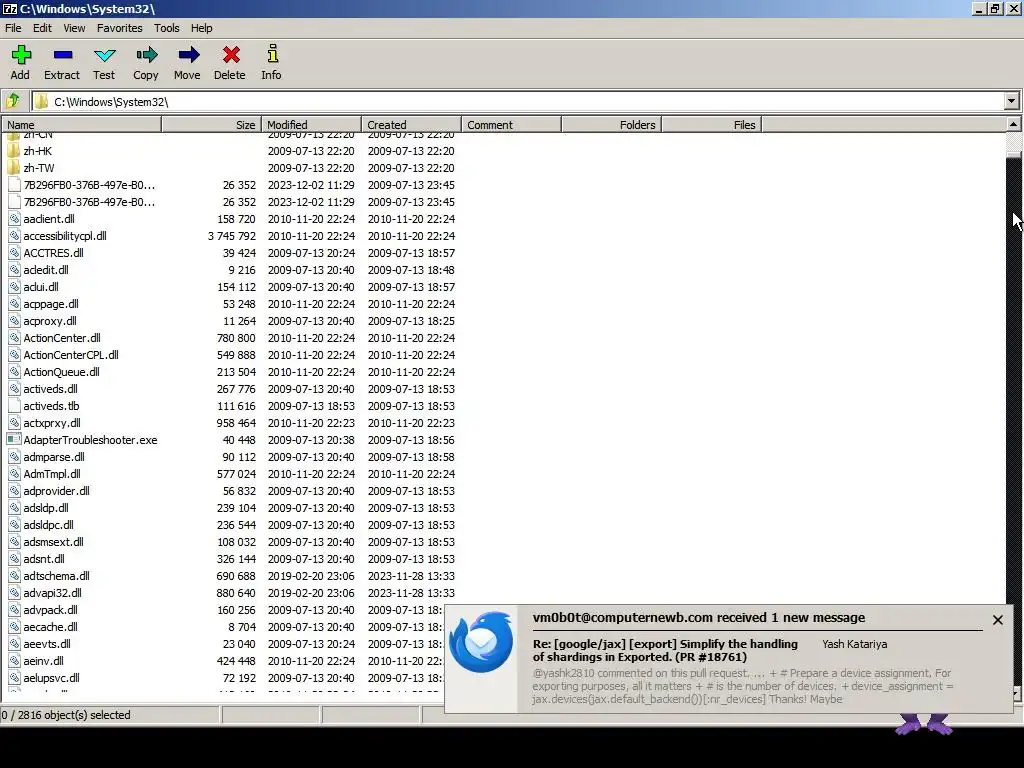Click the aelupsvc.dll file icon
1024x768 pixels.
pos(14,677)
